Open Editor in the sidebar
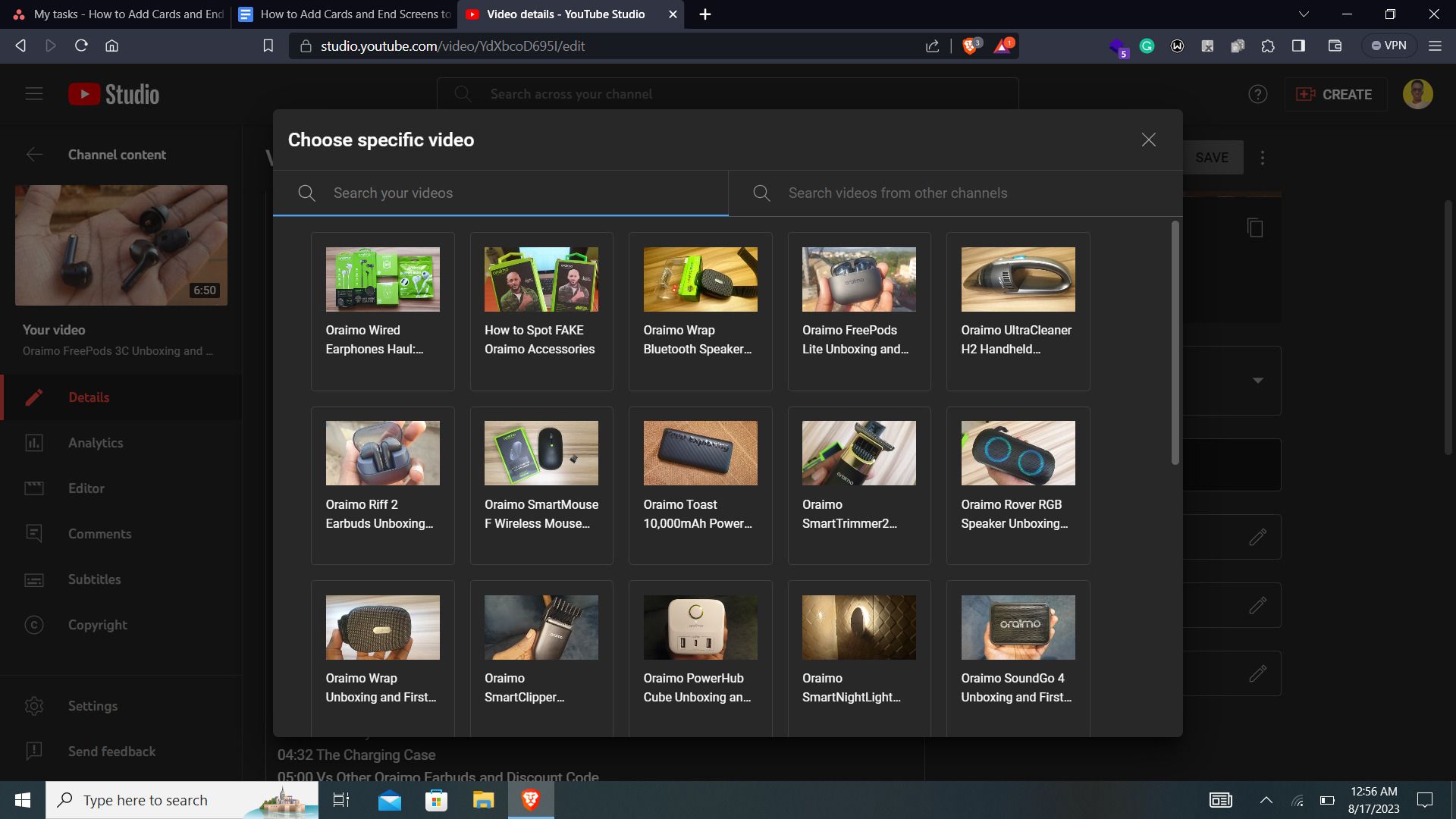 121,488
